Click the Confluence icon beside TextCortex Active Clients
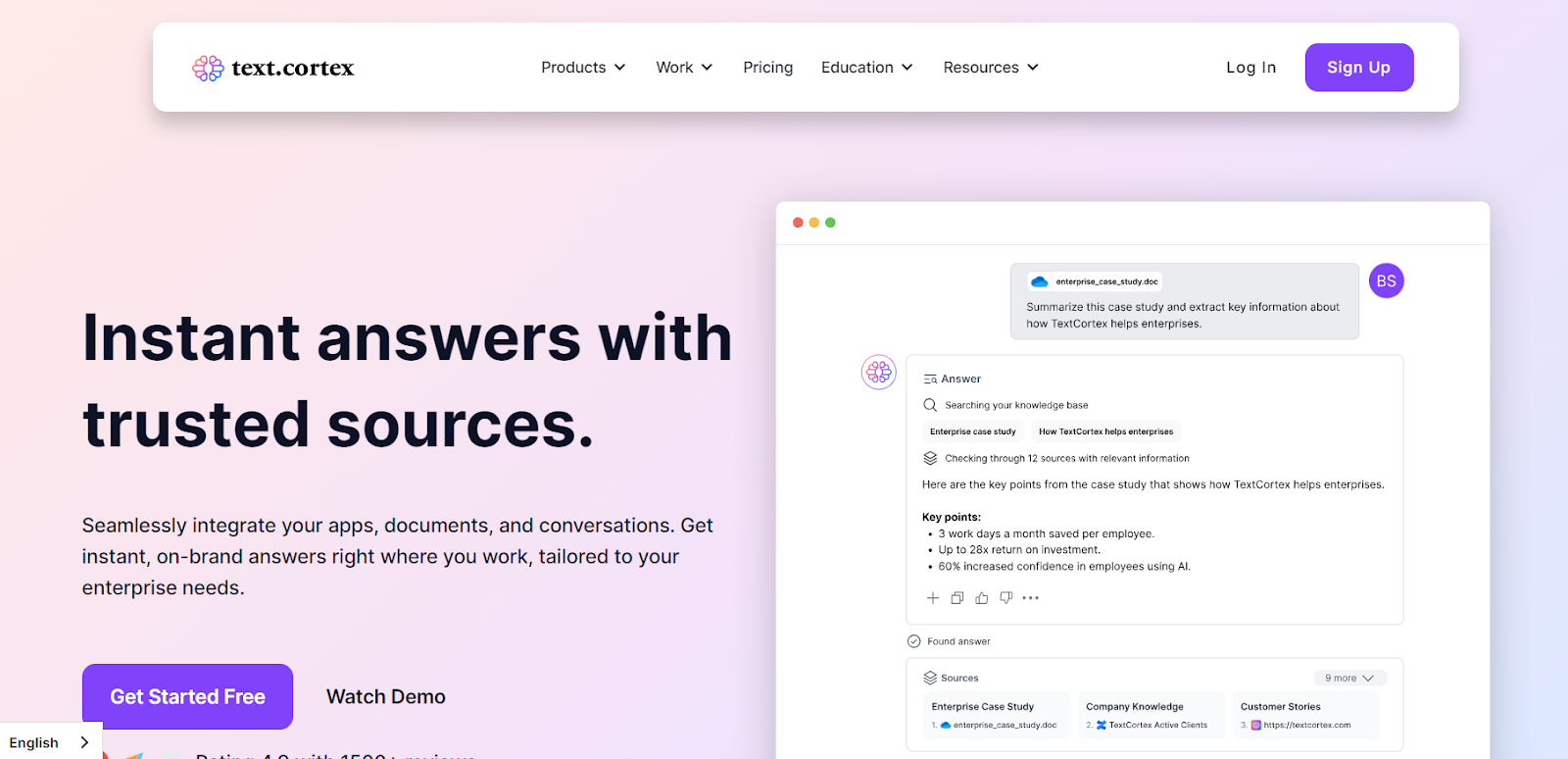1568x759 pixels. click(x=1102, y=726)
